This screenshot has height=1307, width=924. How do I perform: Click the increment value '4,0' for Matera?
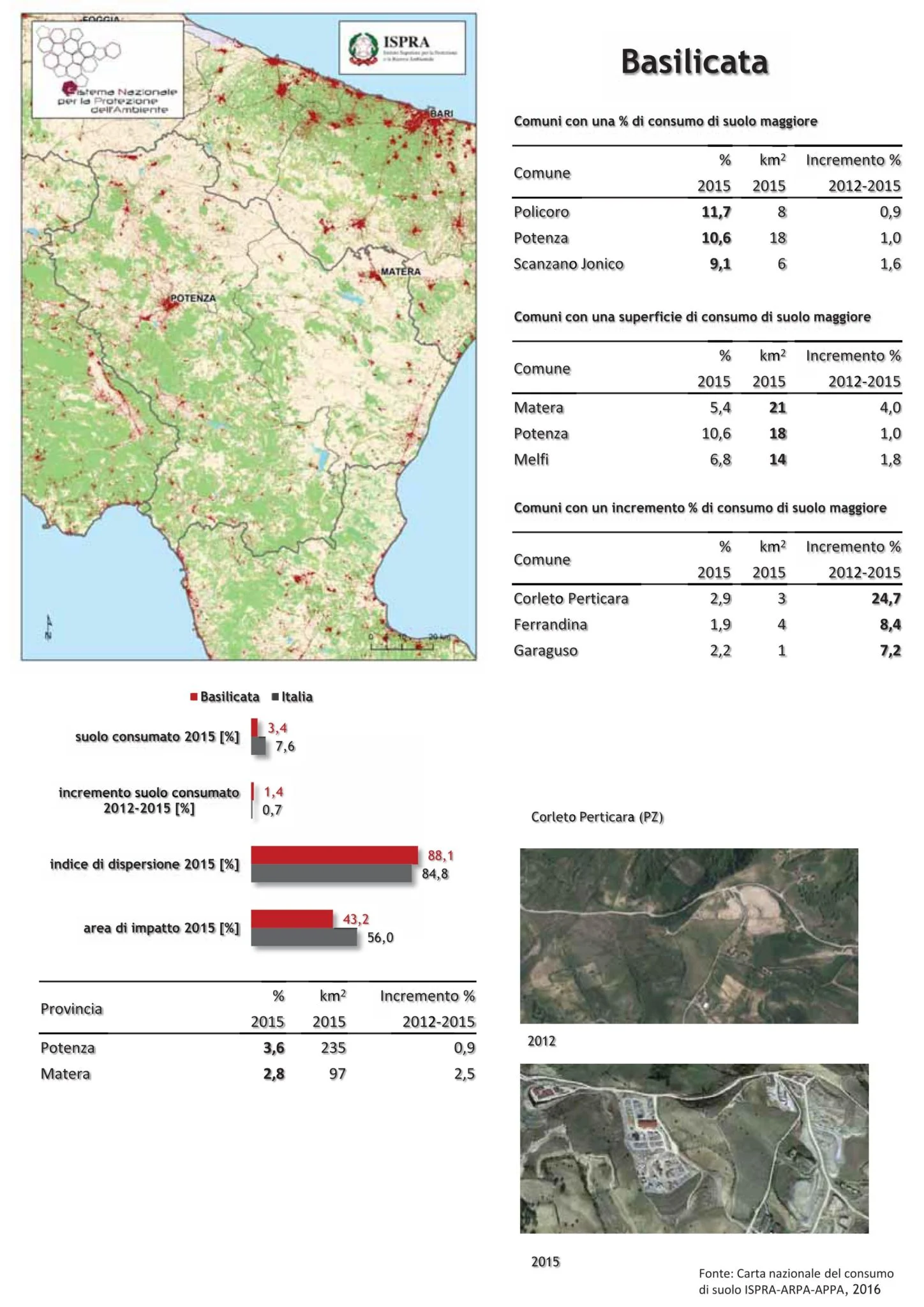click(890, 407)
